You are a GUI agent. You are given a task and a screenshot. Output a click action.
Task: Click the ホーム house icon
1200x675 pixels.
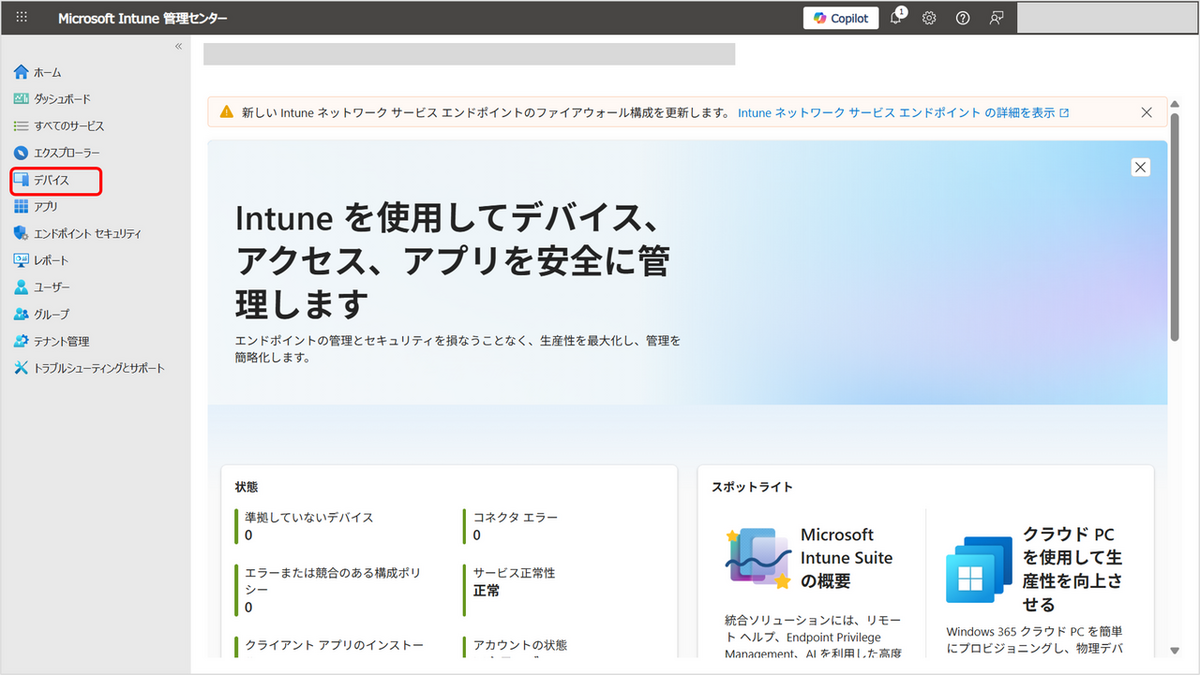(21, 72)
